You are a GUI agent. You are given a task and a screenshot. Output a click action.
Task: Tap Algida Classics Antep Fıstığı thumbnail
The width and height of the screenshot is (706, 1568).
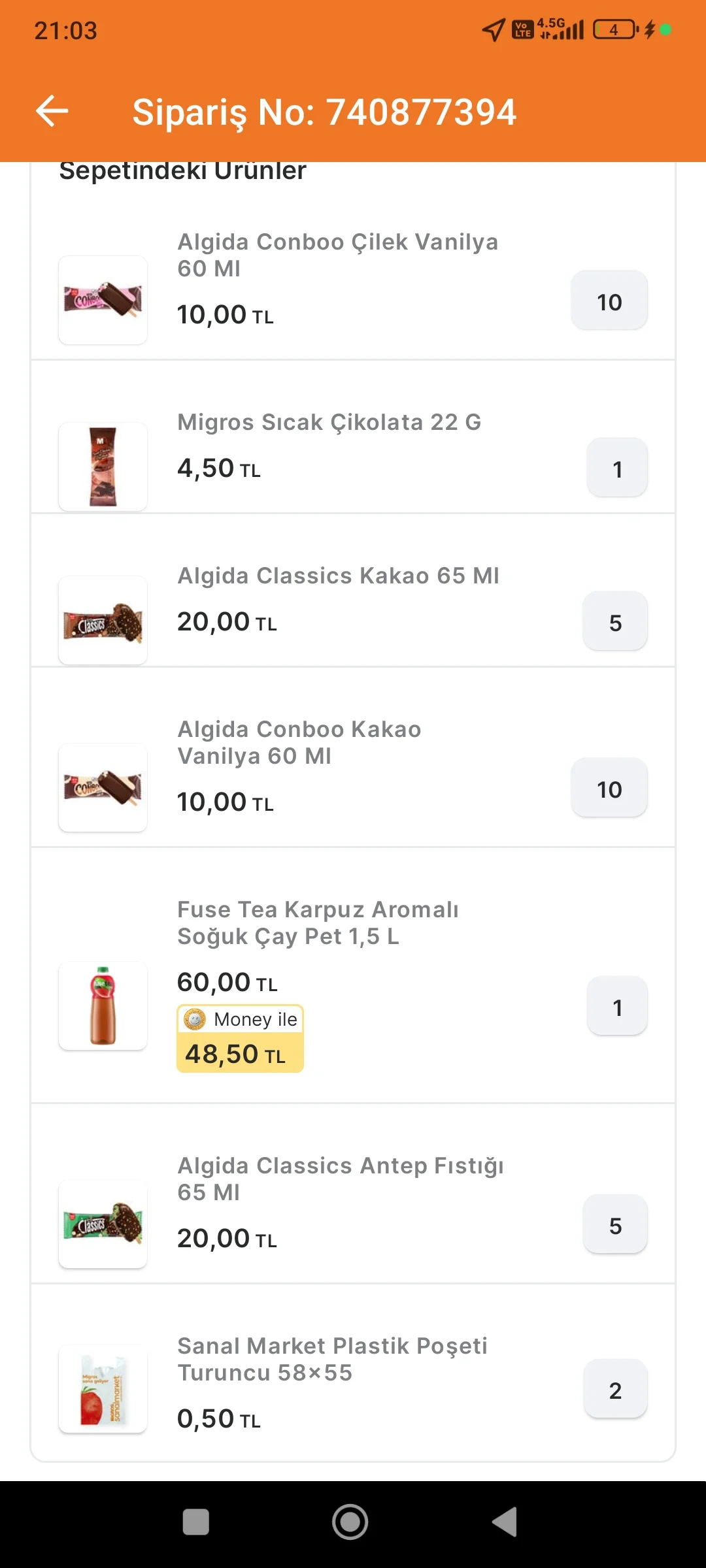click(103, 1224)
